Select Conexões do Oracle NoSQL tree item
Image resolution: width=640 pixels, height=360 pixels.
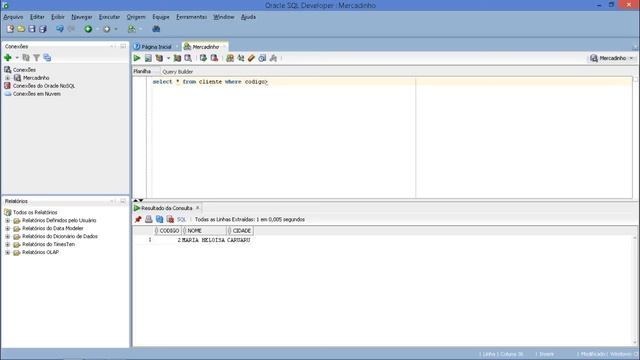tap(44, 86)
